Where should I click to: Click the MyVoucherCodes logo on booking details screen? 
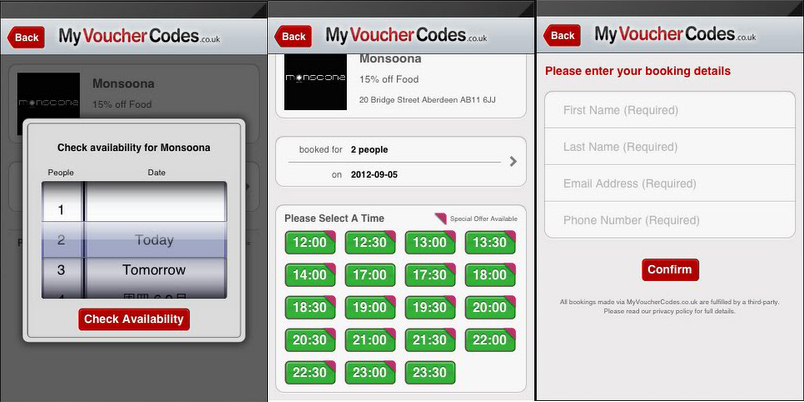pyautogui.click(x=675, y=35)
